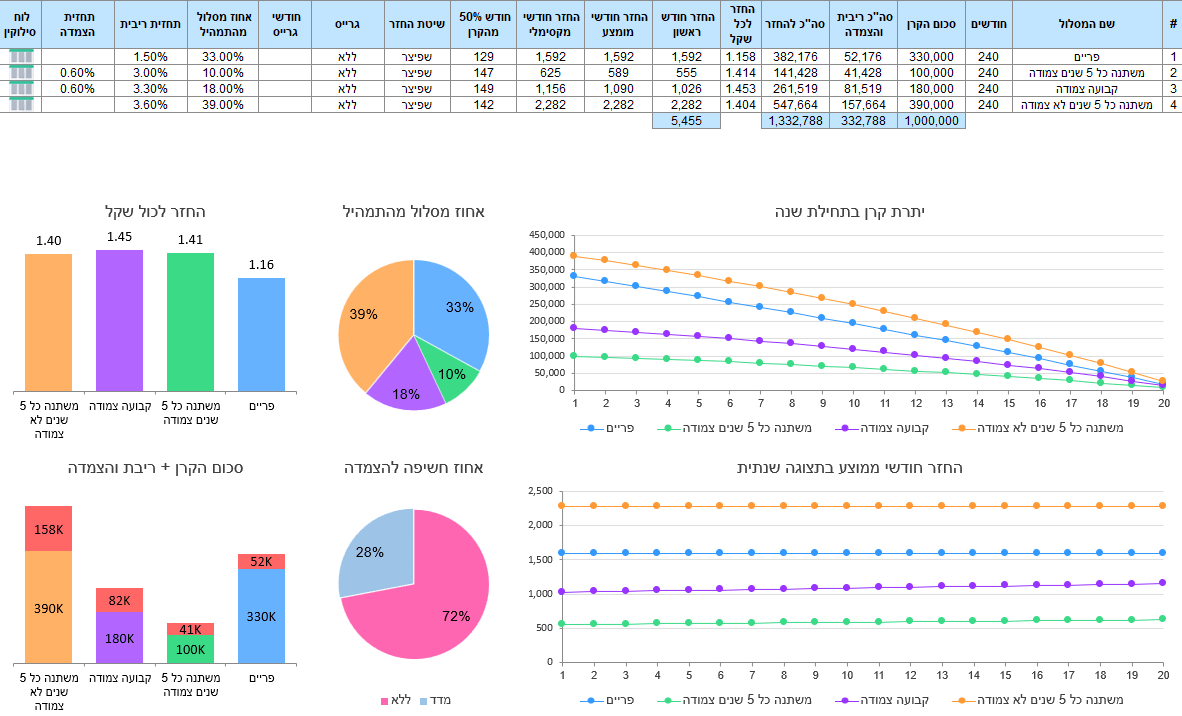Click total interest cell 332,788

pos(863,121)
